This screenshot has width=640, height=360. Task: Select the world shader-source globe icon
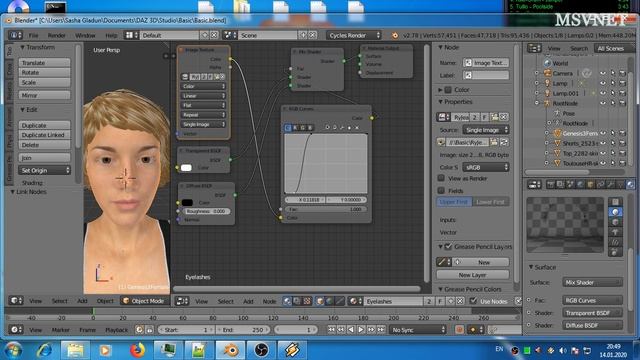click(330, 301)
